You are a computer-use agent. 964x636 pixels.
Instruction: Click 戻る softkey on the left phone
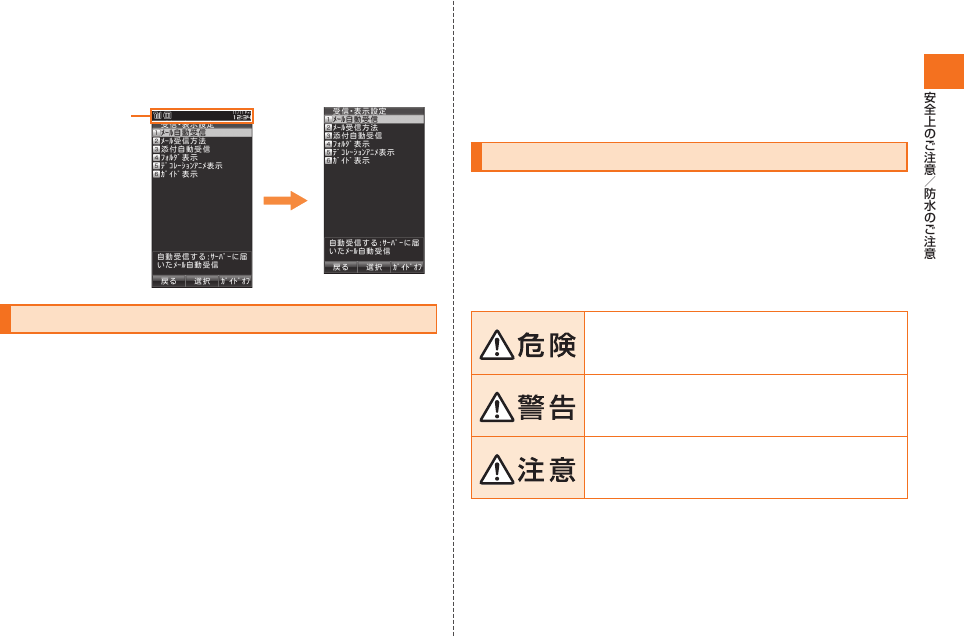[x=168, y=281]
